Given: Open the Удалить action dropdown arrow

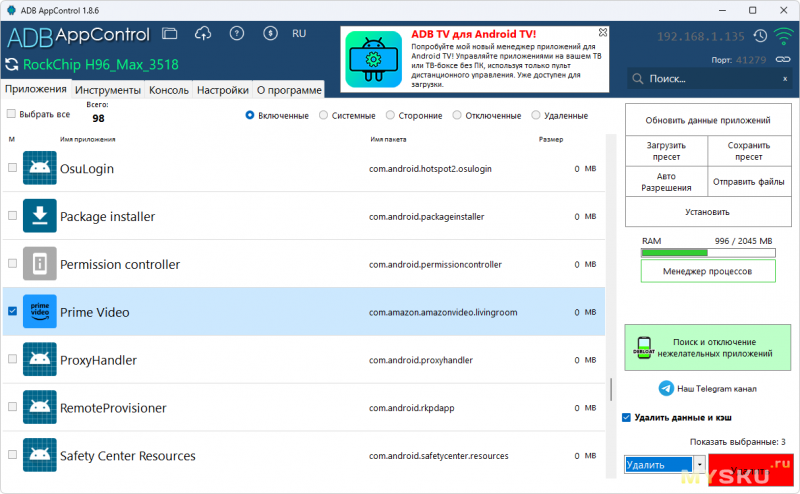Looking at the screenshot, I should tap(699, 464).
